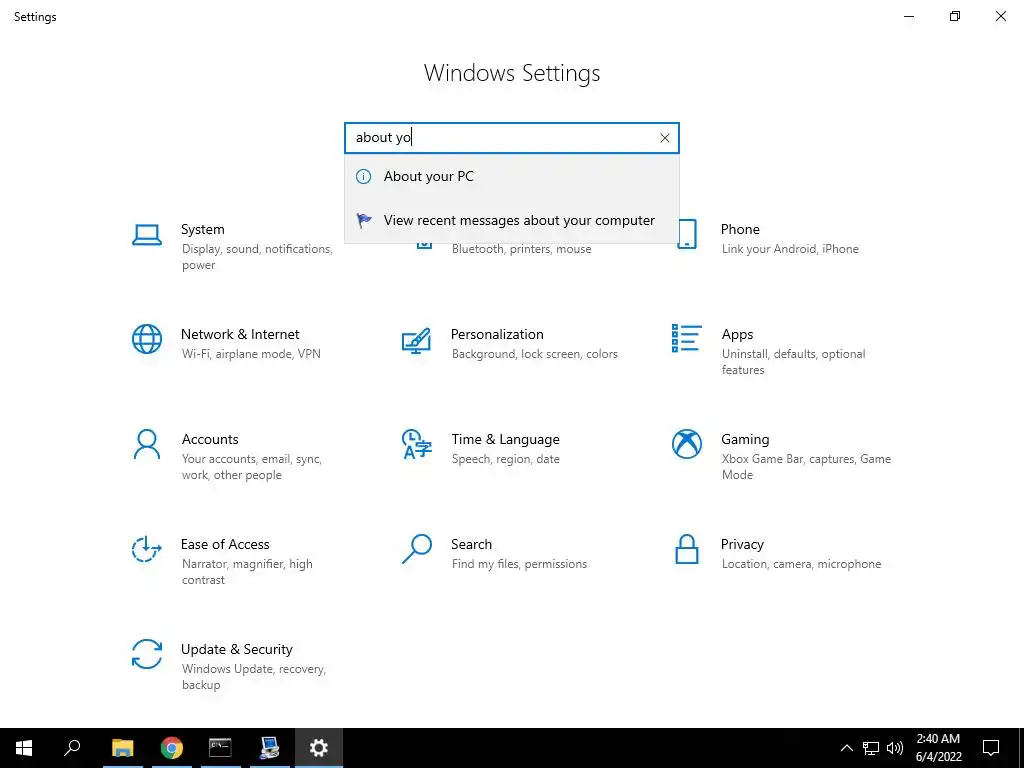This screenshot has width=1024, height=768.
Task: Click the Personalization paintbrush icon
Action: (416, 341)
